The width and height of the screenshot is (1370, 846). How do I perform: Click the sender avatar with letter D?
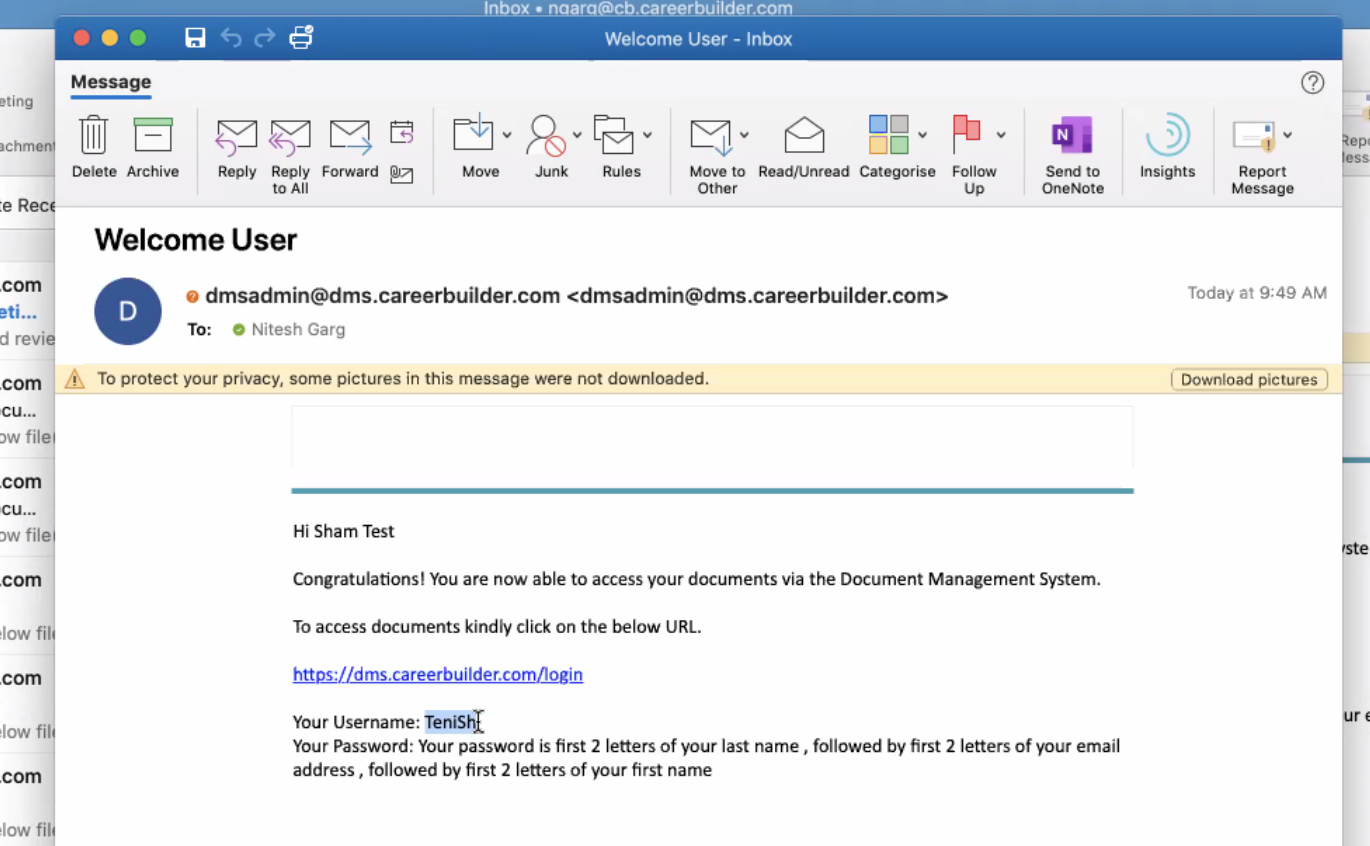click(128, 311)
